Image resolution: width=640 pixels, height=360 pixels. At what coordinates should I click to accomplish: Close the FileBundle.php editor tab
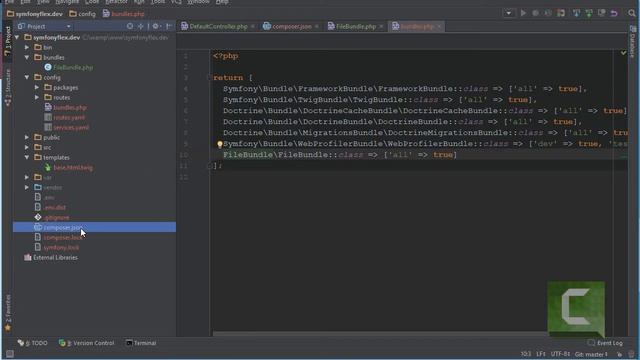[x=381, y=27]
